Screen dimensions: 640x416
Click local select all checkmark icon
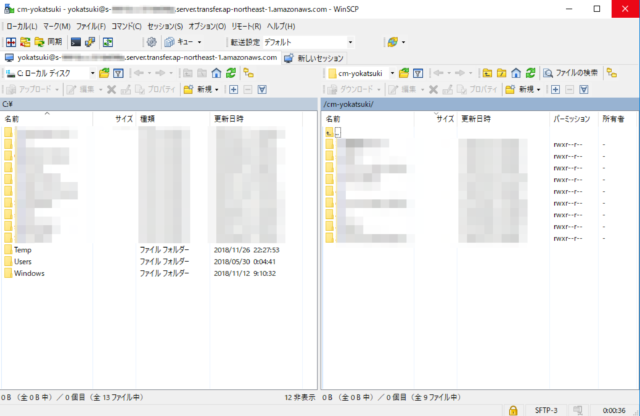[x=262, y=89]
